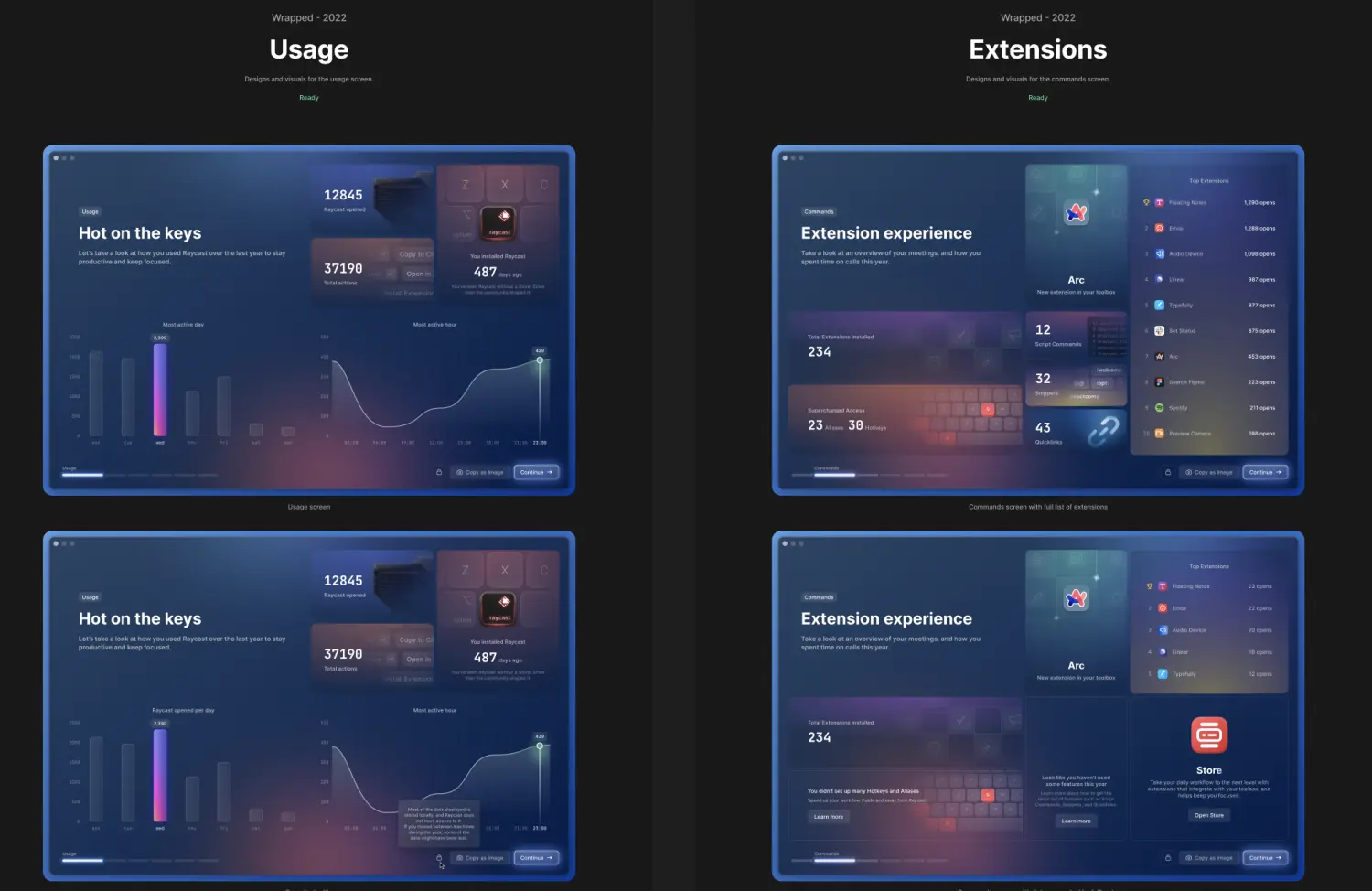
Task: Click the lock icon in bottom Usage mockup
Action: point(439,858)
